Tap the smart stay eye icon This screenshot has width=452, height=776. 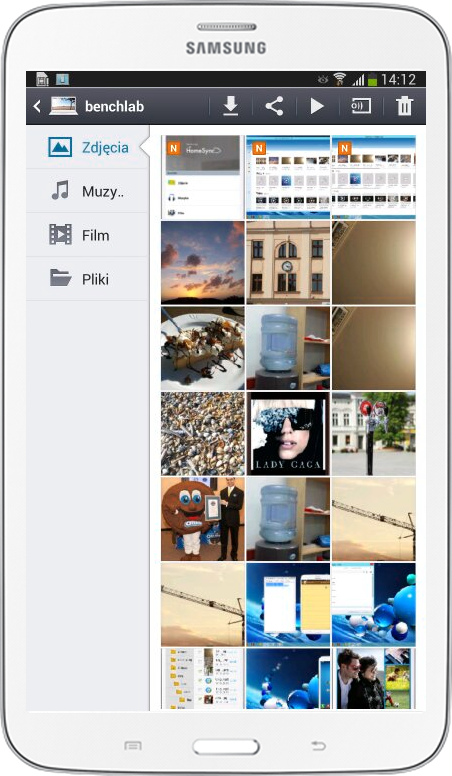(323, 79)
